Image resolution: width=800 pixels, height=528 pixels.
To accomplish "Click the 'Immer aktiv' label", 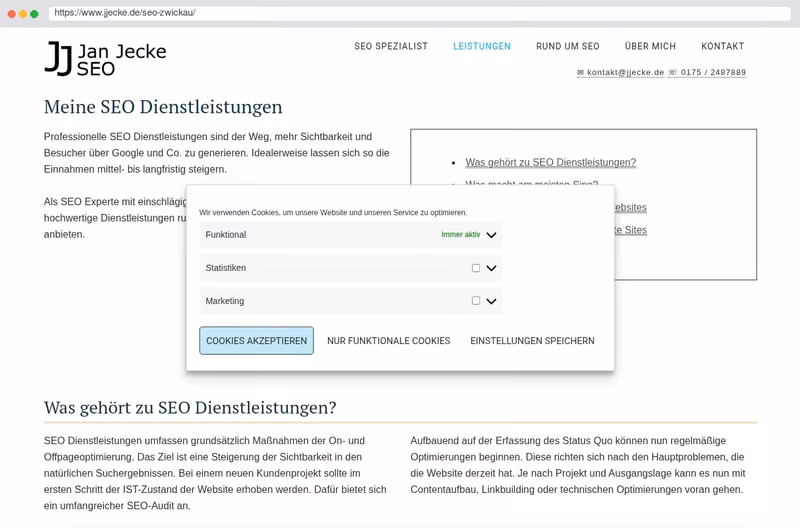I will [x=461, y=235].
